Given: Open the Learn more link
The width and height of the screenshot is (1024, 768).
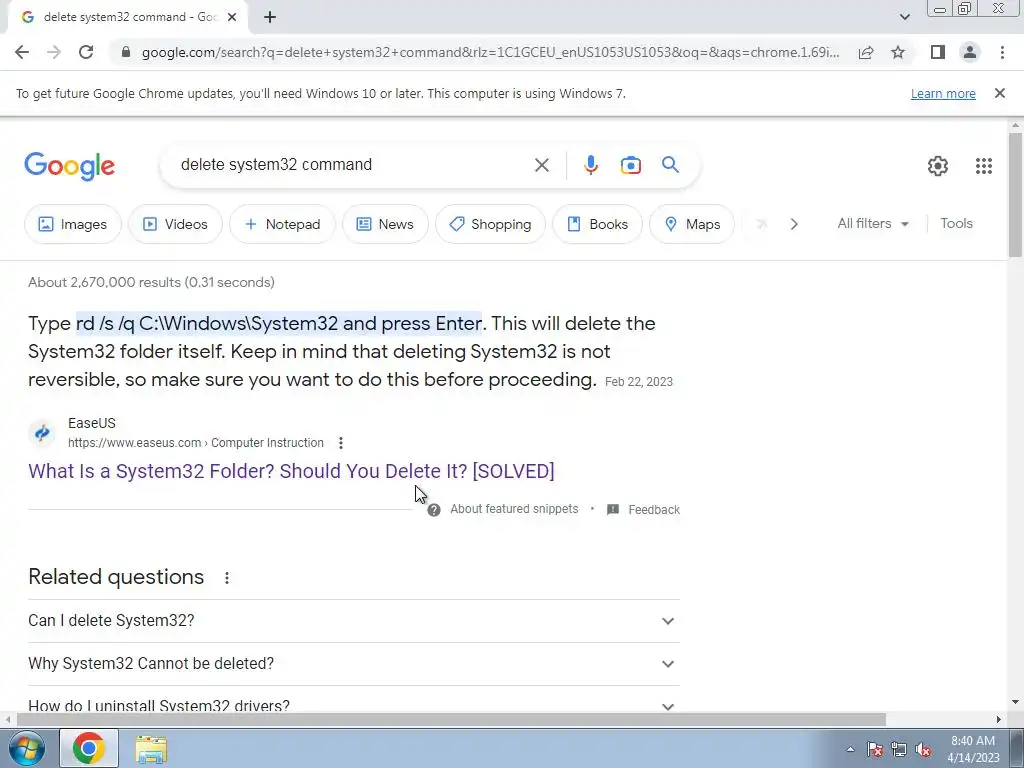Looking at the screenshot, I should tap(943, 93).
